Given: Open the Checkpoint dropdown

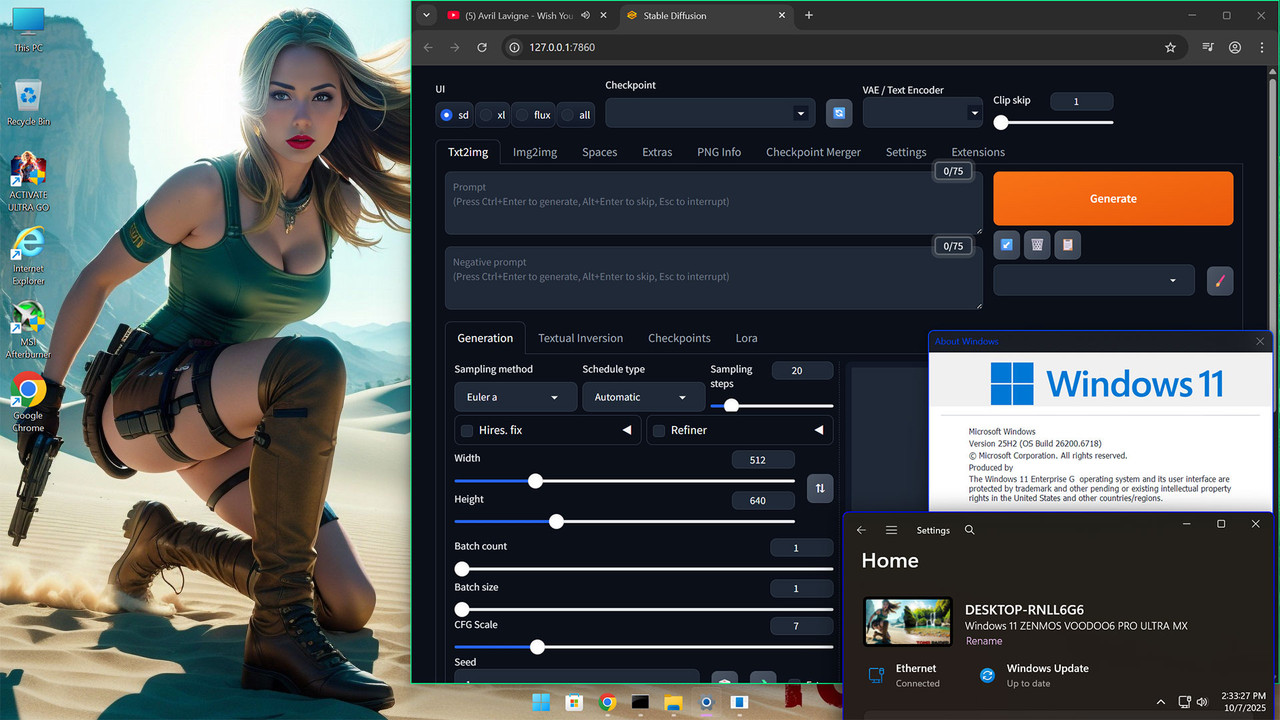Looking at the screenshot, I should click(710, 113).
